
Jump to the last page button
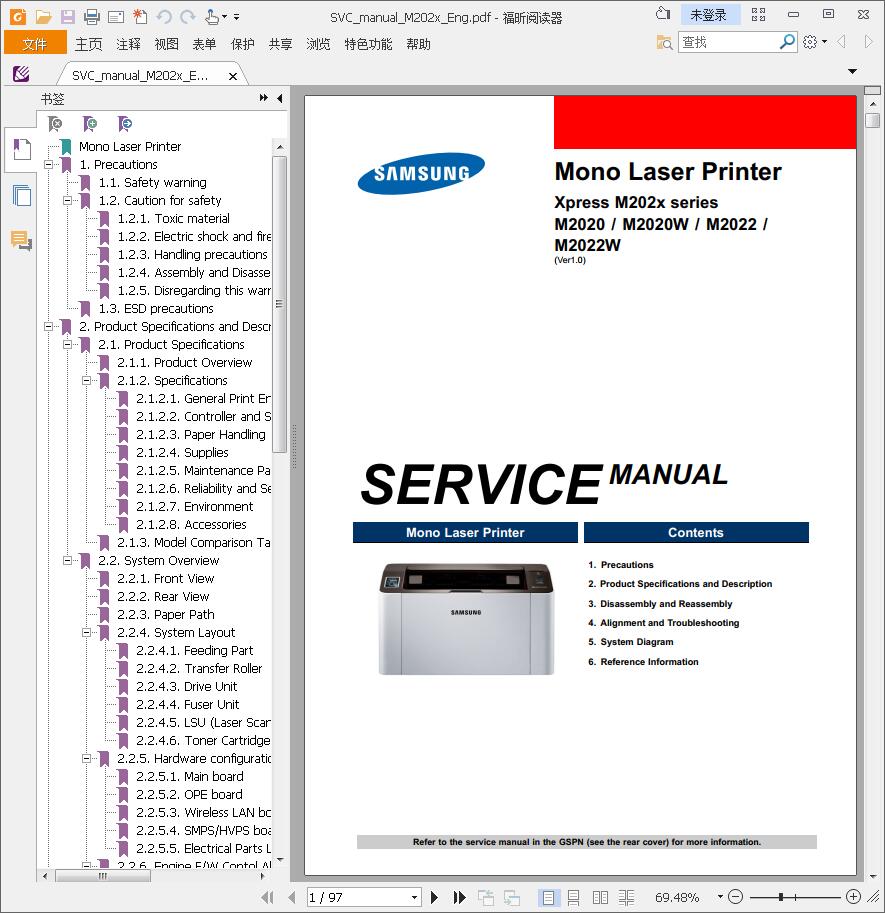click(459, 897)
